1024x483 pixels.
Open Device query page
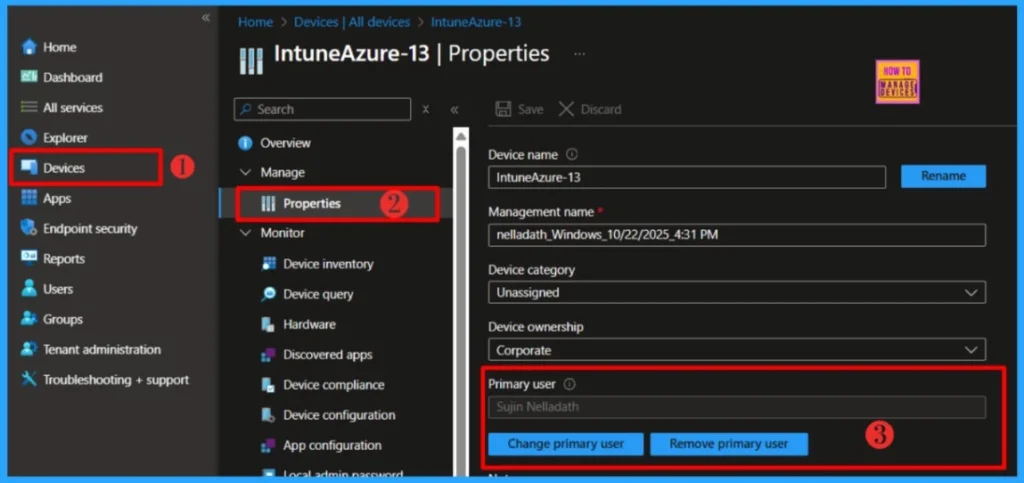[318, 294]
